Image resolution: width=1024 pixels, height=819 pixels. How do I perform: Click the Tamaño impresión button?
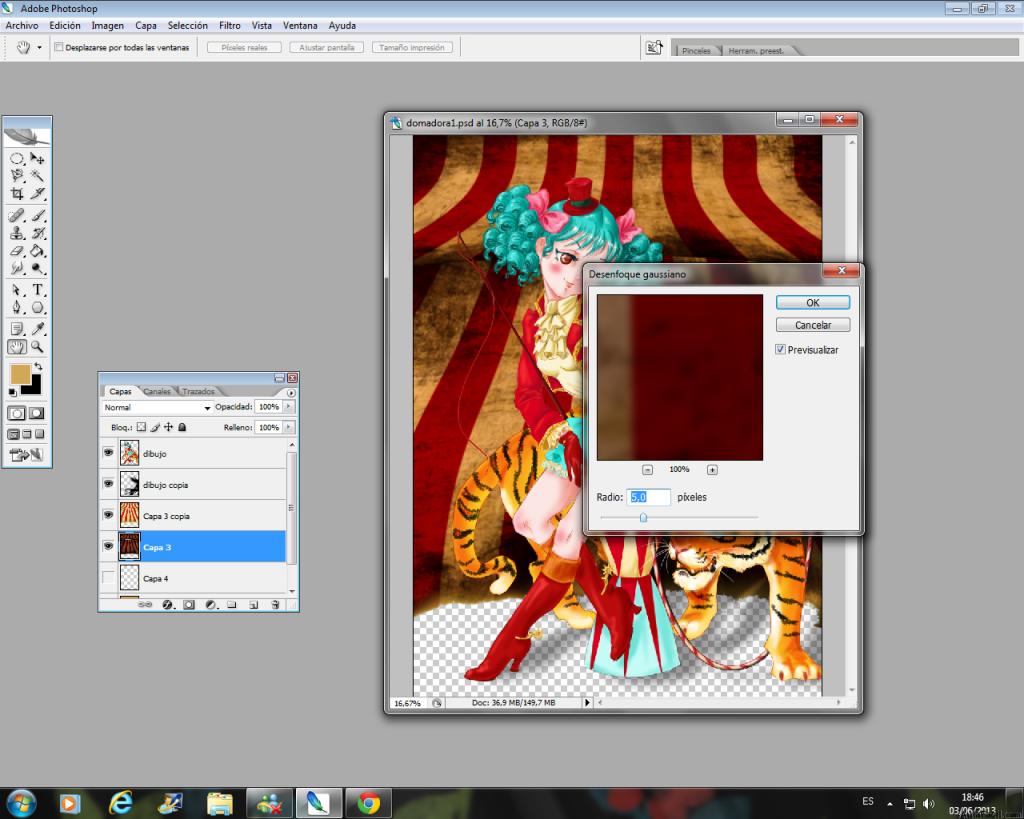pos(412,48)
